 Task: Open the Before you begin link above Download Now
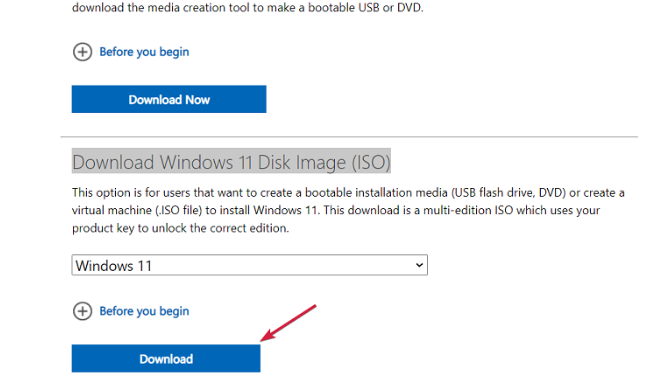click(x=144, y=52)
